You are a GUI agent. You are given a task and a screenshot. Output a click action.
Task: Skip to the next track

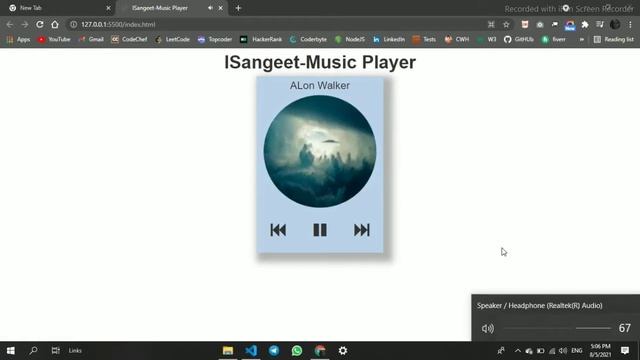click(362, 230)
